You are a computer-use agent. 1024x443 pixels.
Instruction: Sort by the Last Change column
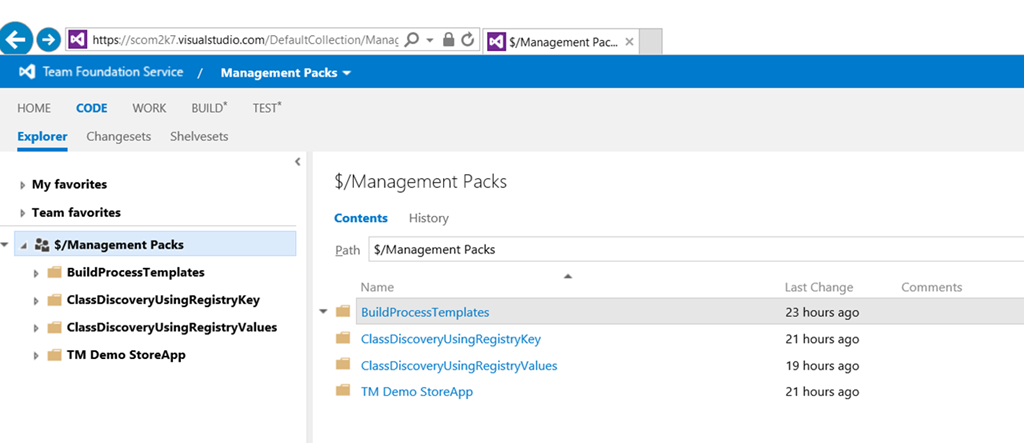[x=819, y=287]
